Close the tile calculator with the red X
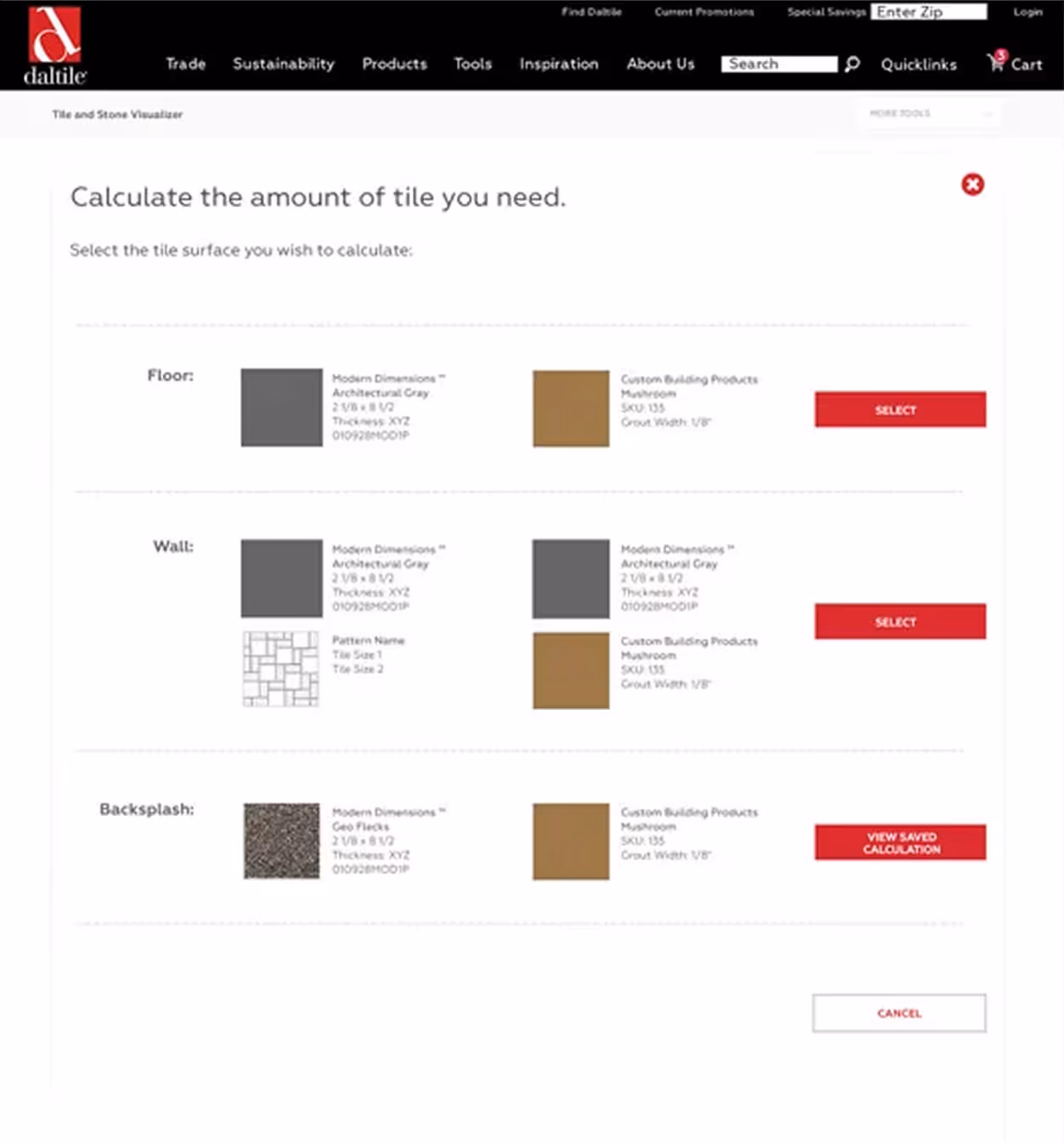Viewport: 1064px width, 1144px height. pos(972,184)
